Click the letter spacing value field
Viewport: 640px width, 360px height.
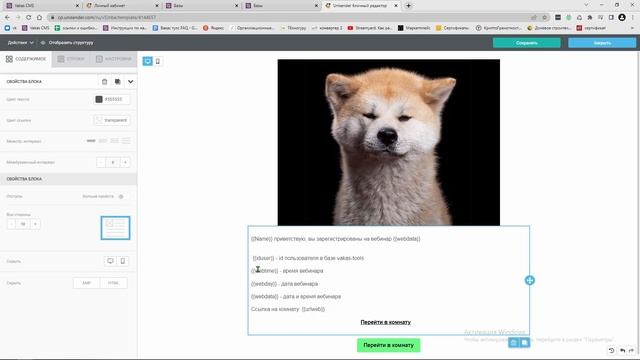113,162
